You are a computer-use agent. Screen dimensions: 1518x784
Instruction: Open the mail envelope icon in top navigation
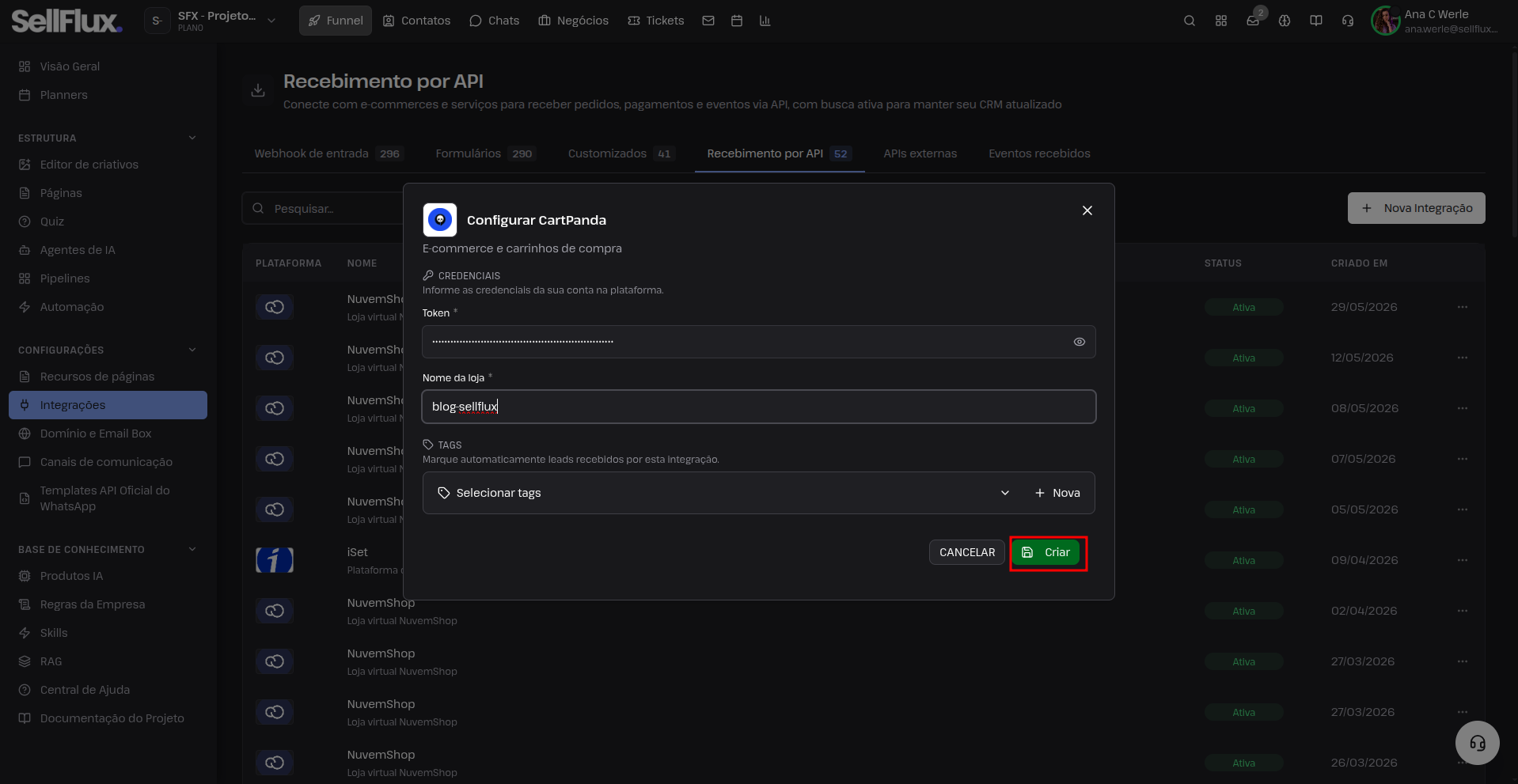[x=708, y=21]
